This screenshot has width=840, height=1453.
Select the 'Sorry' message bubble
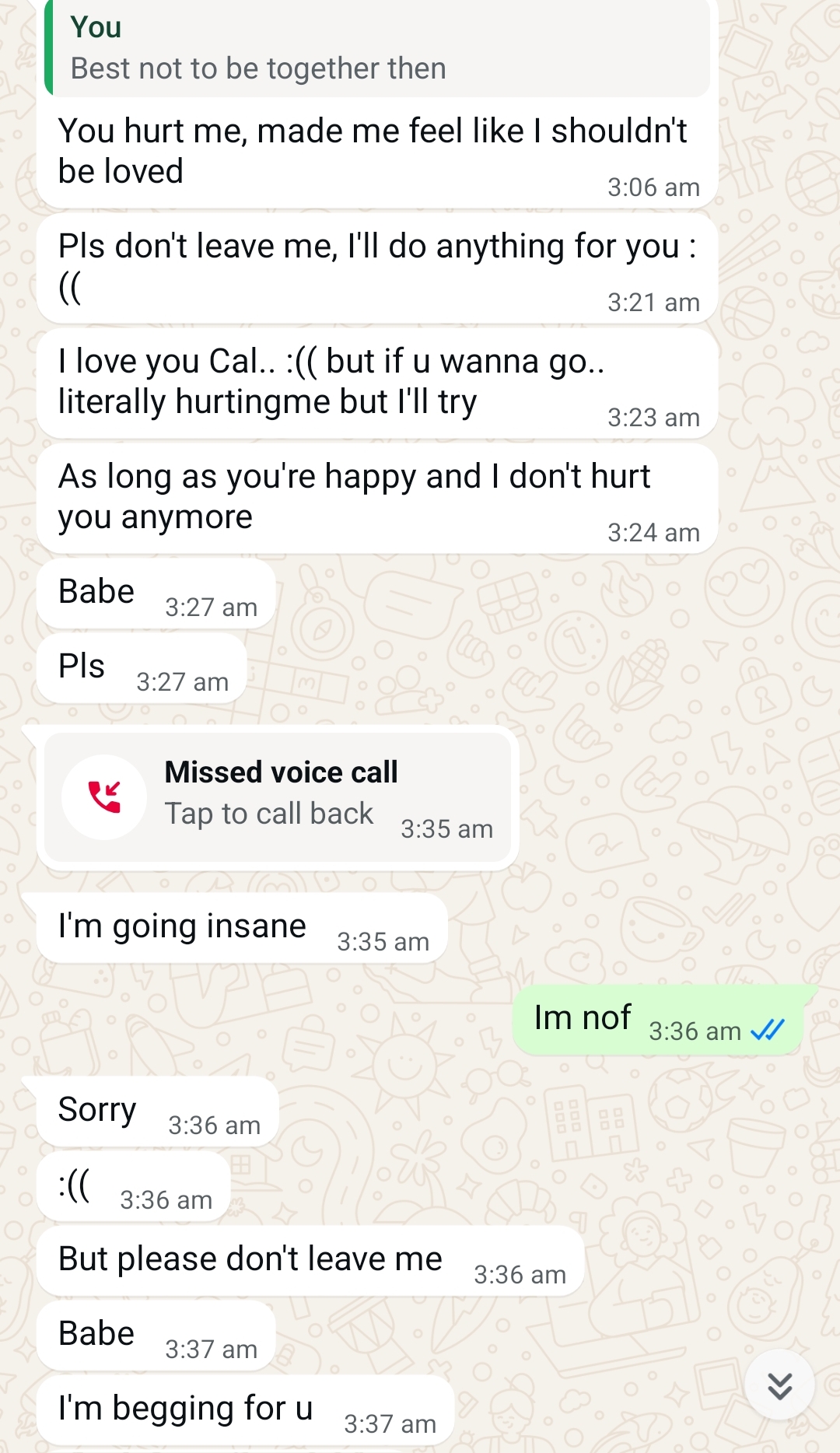(x=158, y=1112)
